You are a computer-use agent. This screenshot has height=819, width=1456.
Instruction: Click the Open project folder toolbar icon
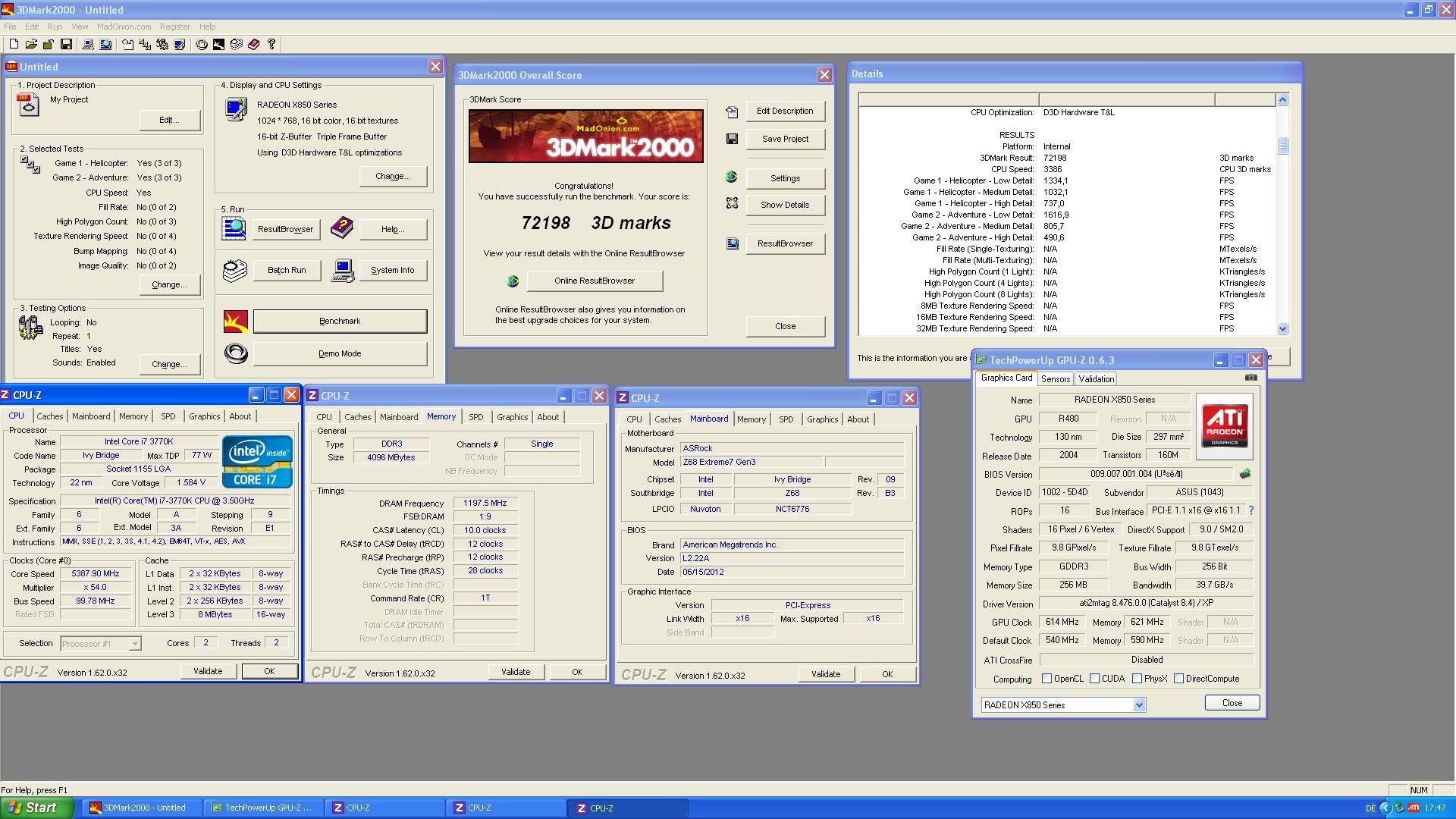pyautogui.click(x=31, y=45)
